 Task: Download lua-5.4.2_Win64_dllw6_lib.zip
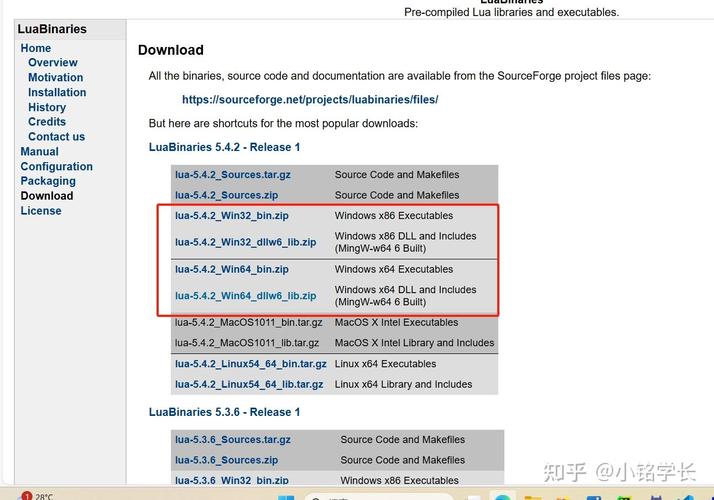click(x=245, y=296)
